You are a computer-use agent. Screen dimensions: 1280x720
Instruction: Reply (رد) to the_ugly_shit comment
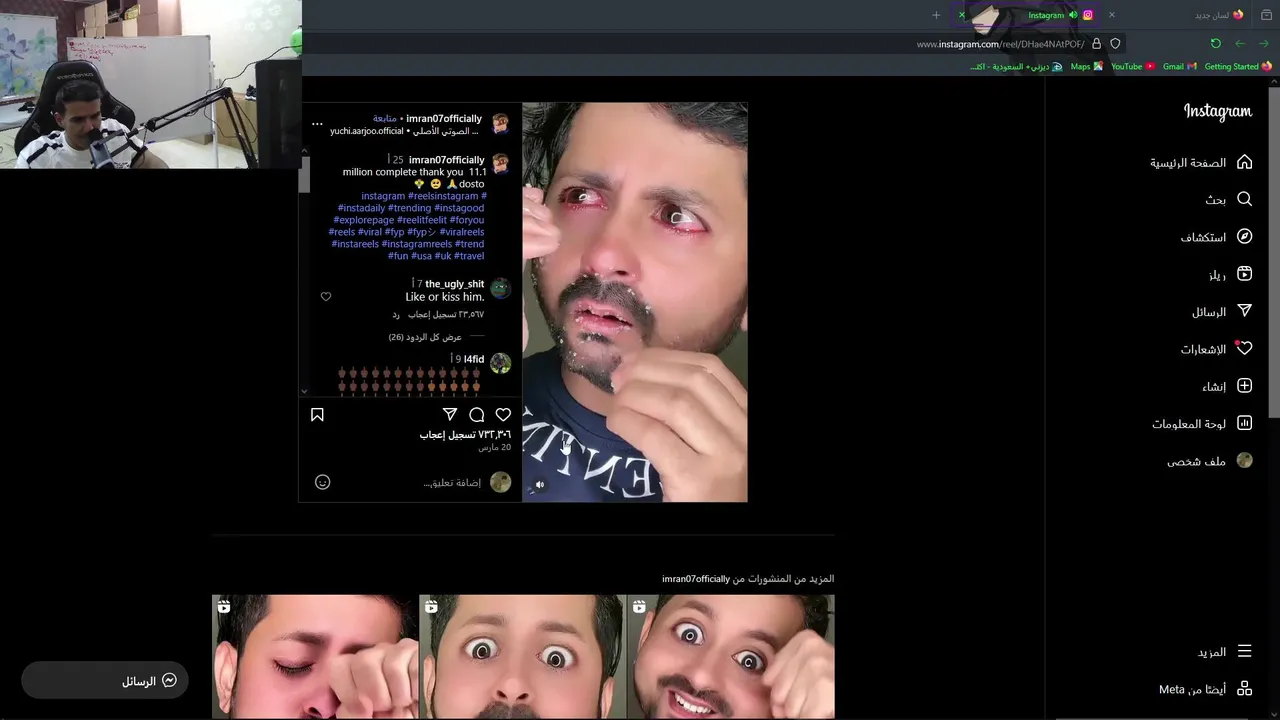[396, 315]
